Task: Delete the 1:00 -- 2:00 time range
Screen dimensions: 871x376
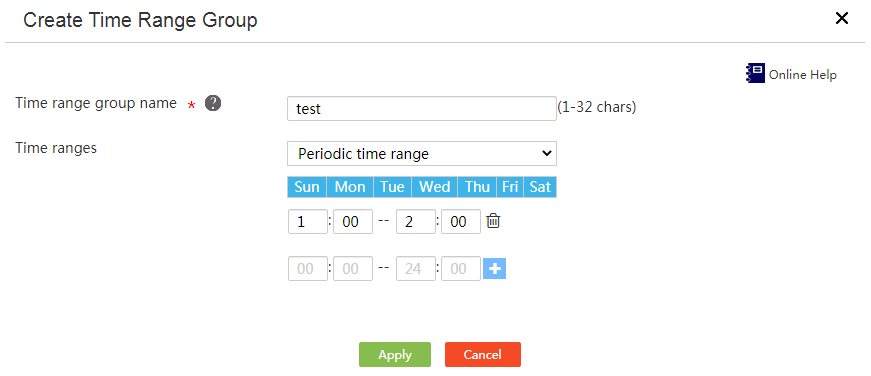Action: pos(493,221)
